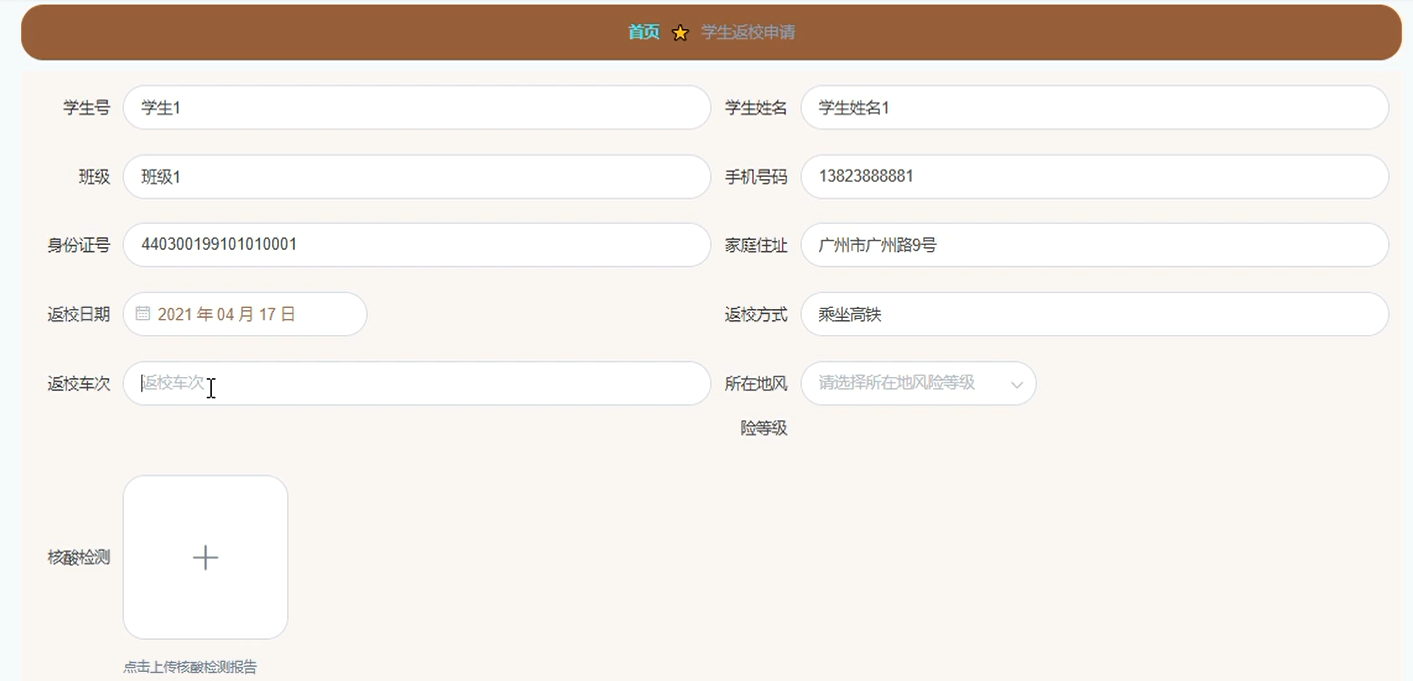
Task: Select the 班级 input box
Action: click(x=416, y=177)
